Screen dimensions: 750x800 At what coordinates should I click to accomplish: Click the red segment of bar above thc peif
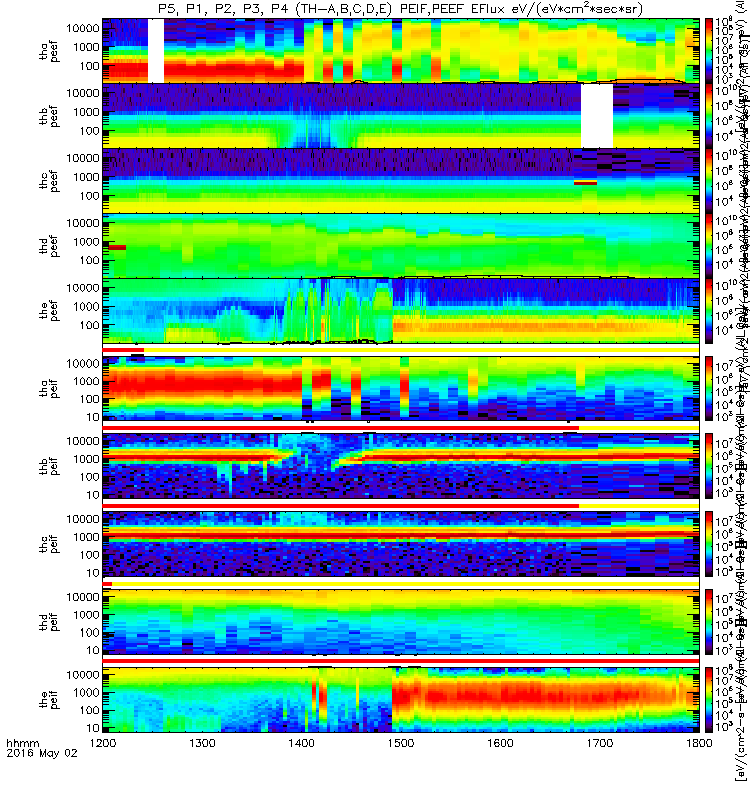(340, 506)
